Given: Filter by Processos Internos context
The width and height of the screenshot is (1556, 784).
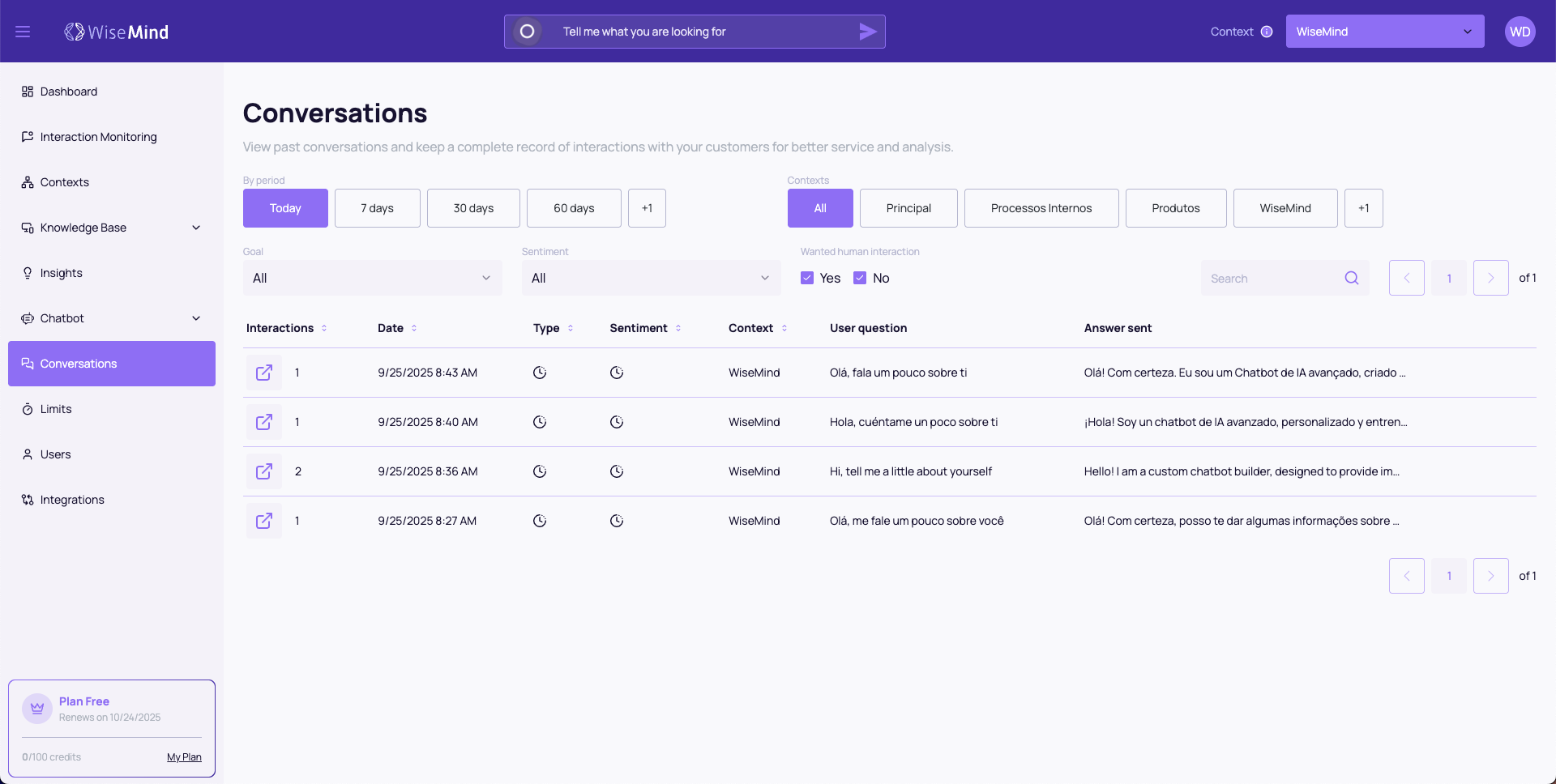Looking at the screenshot, I should (1041, 208).
